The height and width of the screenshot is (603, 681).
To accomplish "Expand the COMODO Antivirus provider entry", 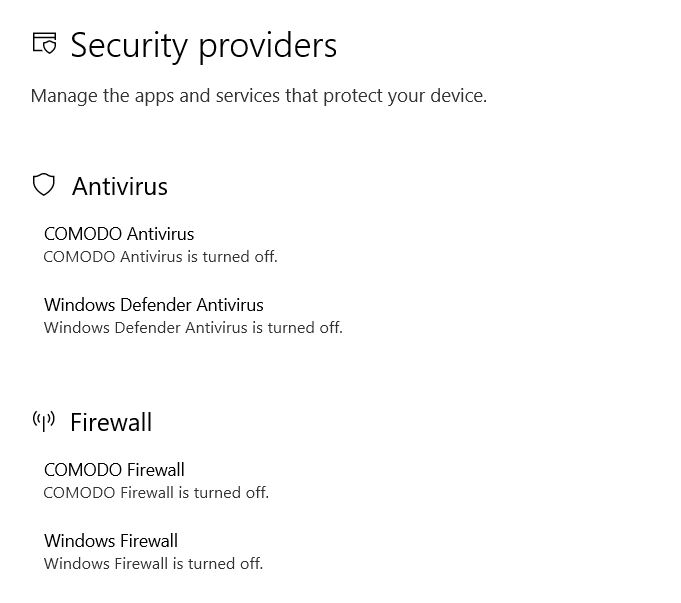I will (160, 245).
